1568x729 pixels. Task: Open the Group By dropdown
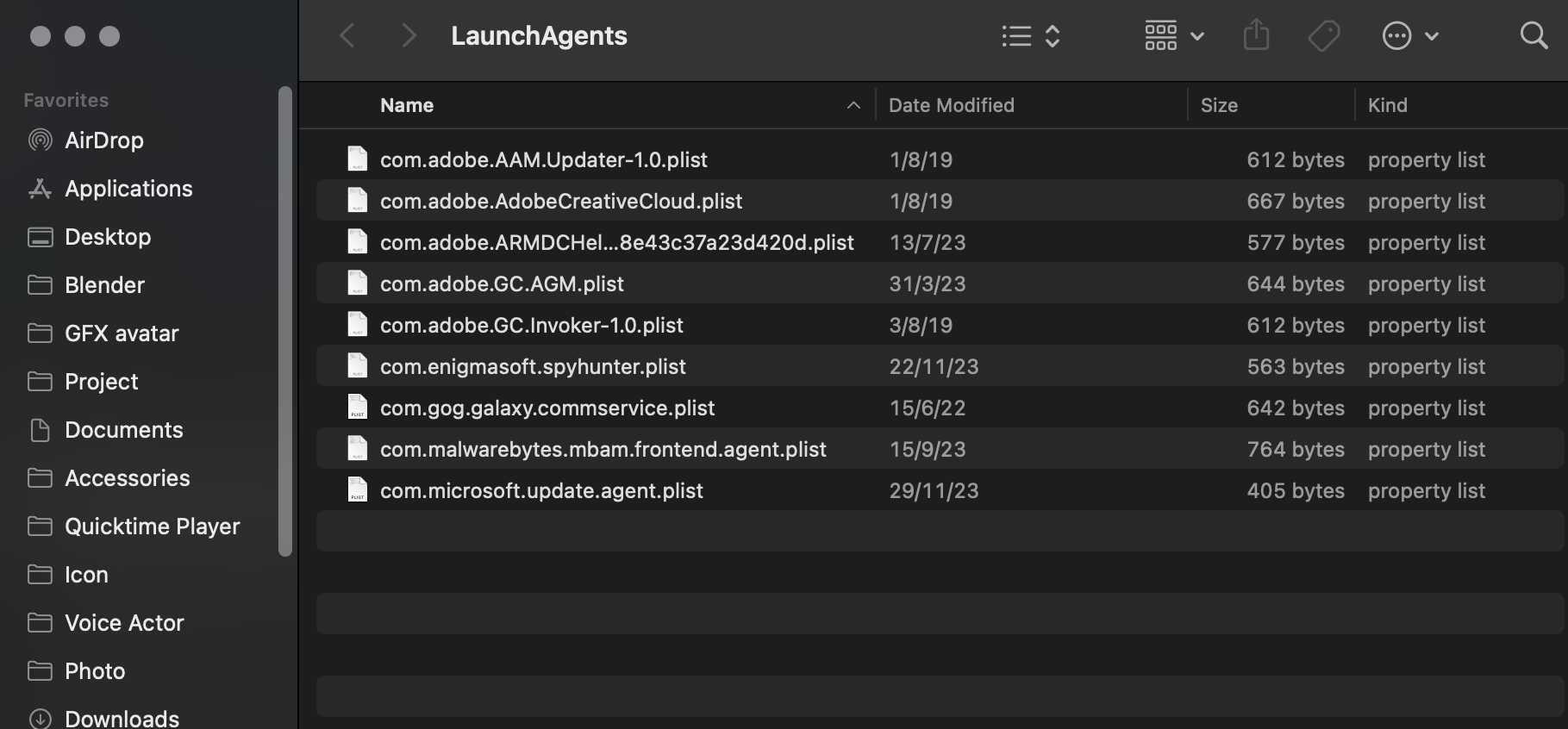point(1173,36)
